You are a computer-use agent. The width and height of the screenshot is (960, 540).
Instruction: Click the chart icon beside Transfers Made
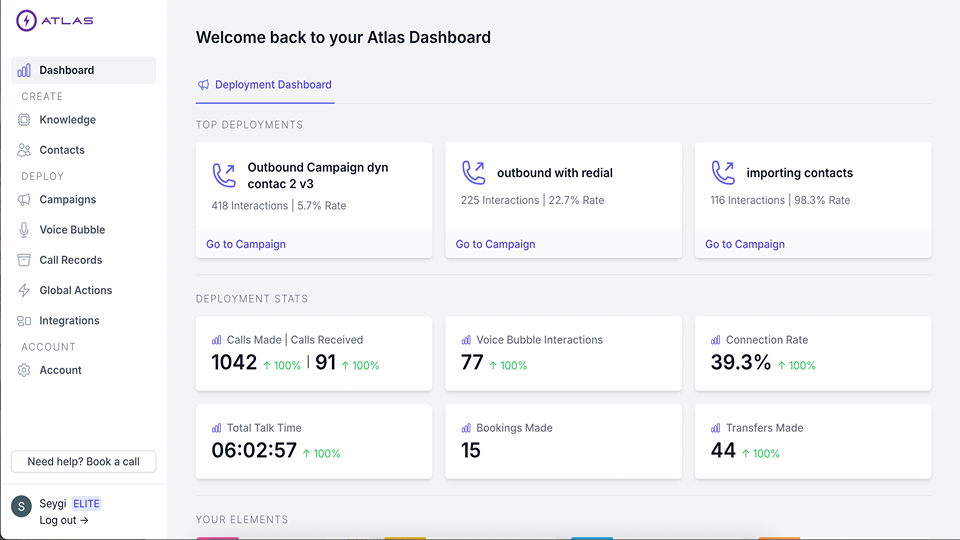(x=716, y=428)
